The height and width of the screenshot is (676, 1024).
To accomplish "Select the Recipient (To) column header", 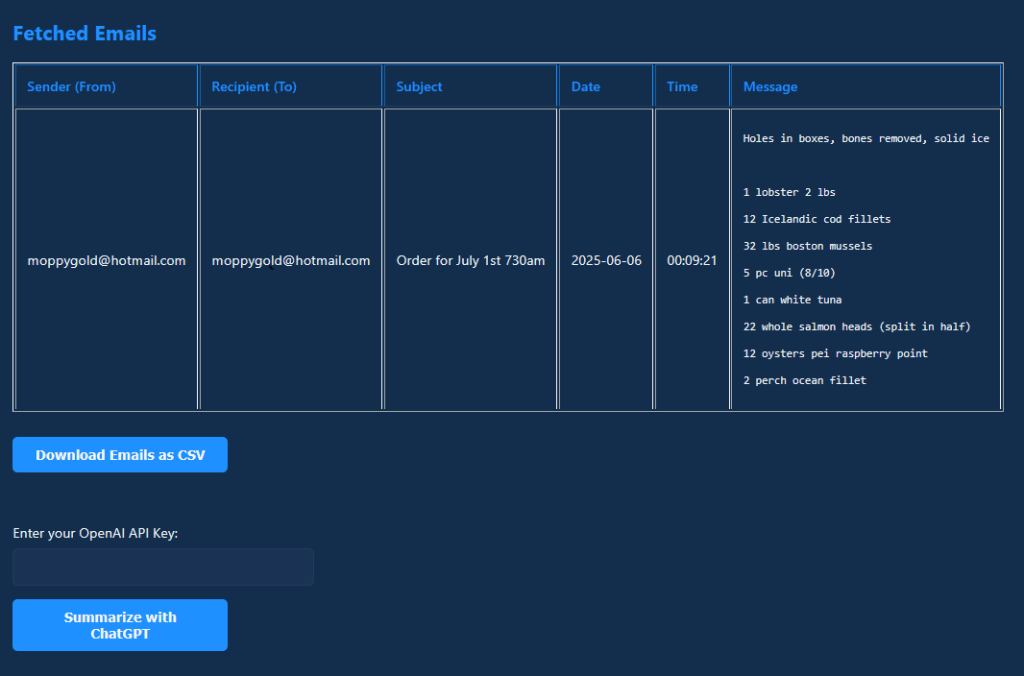I will 254,87.
